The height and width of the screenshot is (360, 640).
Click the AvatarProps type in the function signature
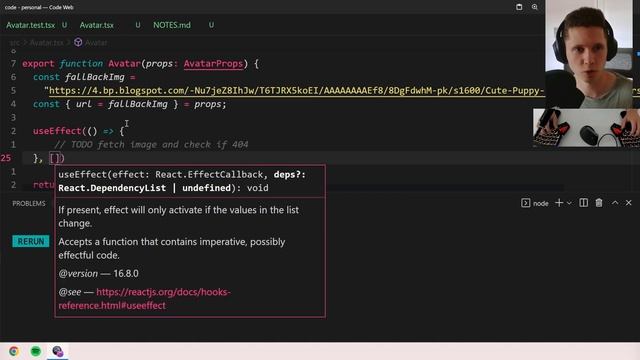point(213,64)
